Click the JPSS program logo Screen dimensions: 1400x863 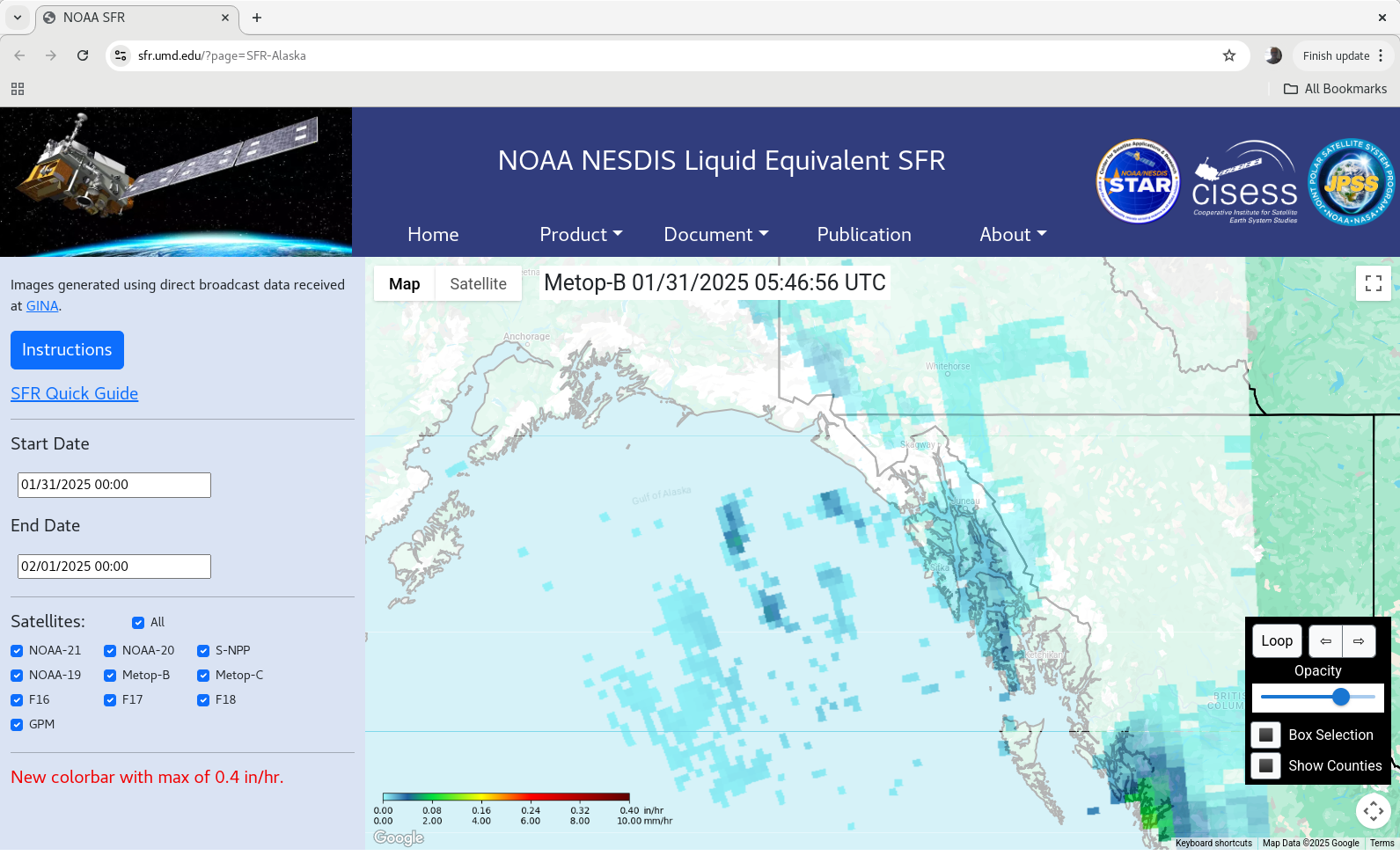point(1352,181)
